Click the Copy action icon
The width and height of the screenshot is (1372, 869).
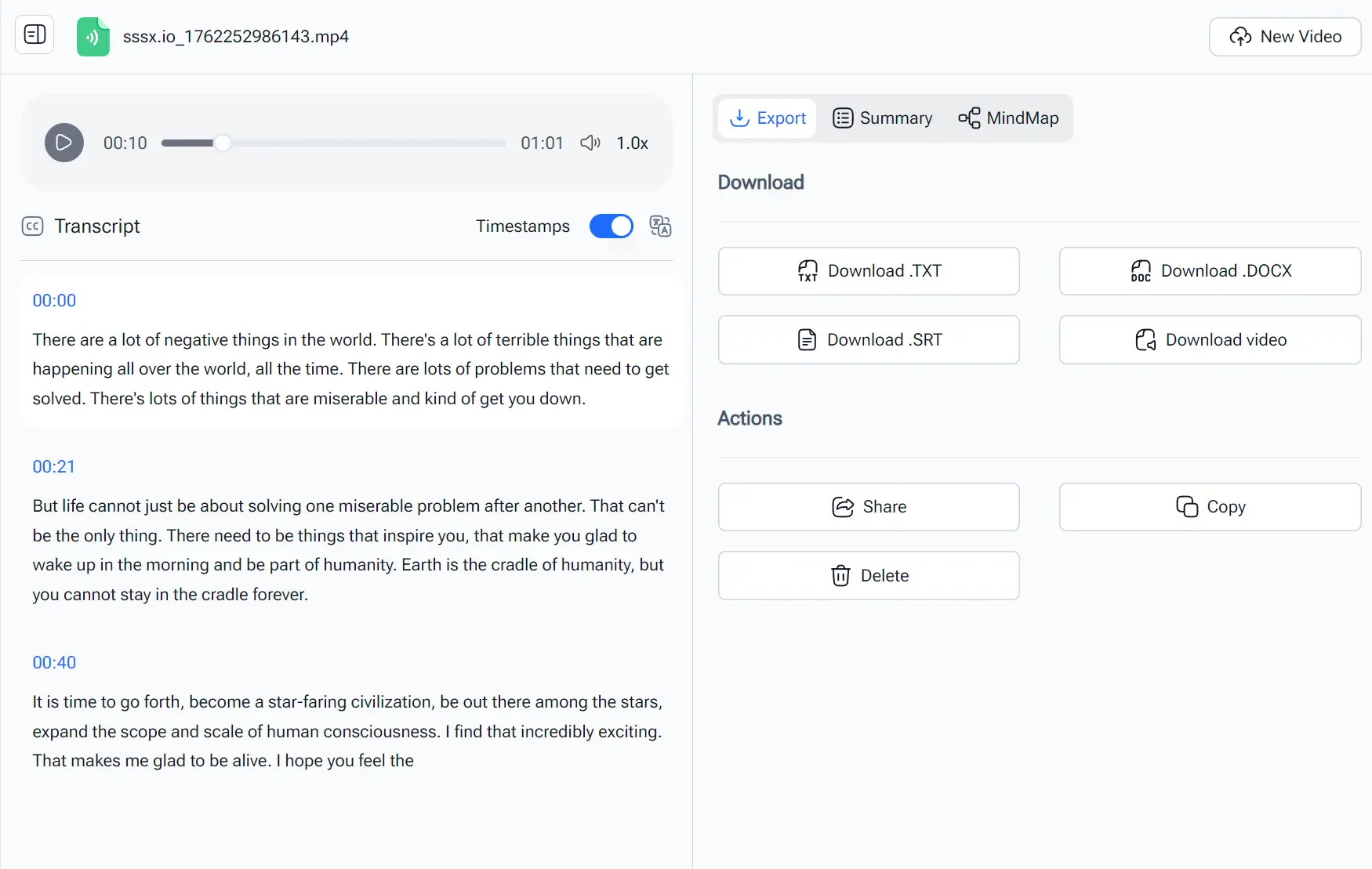point(1188,507)
